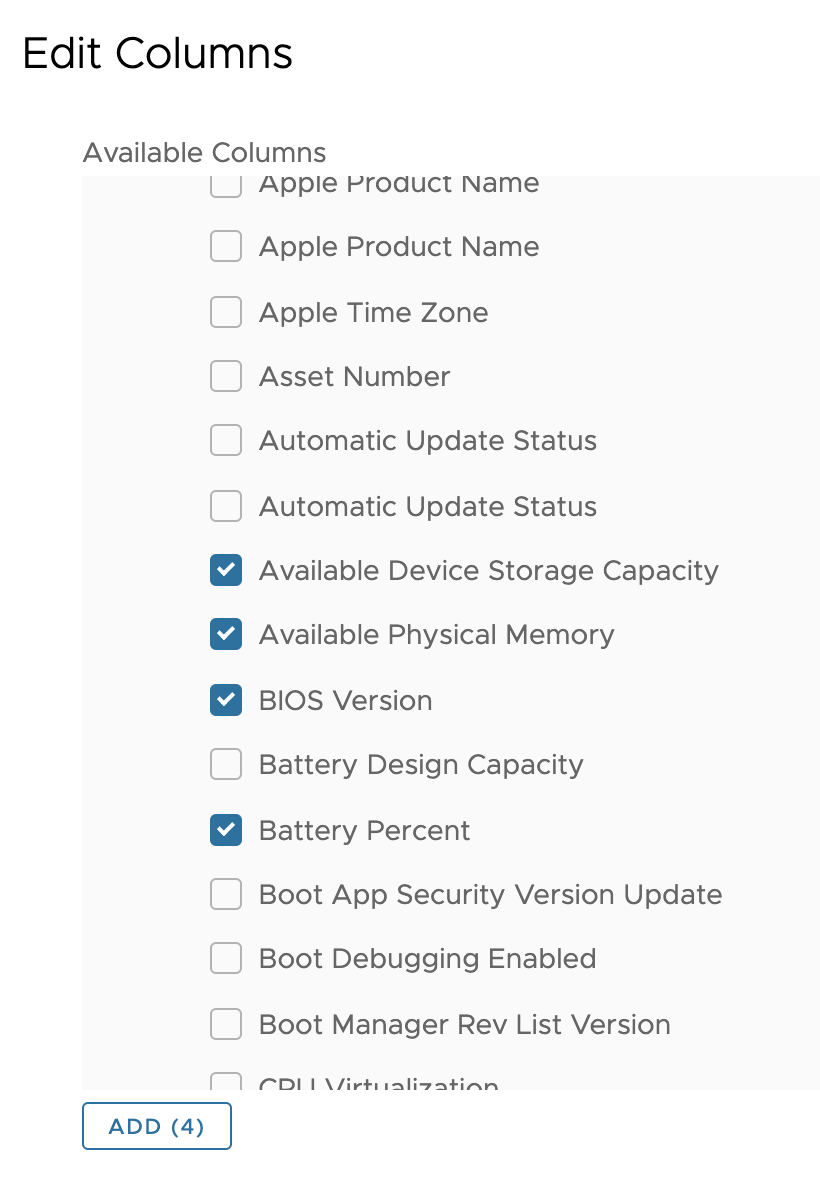The image size is (820, 1198).
Task: Click the Available Columns heading
Action: [204, 152]
